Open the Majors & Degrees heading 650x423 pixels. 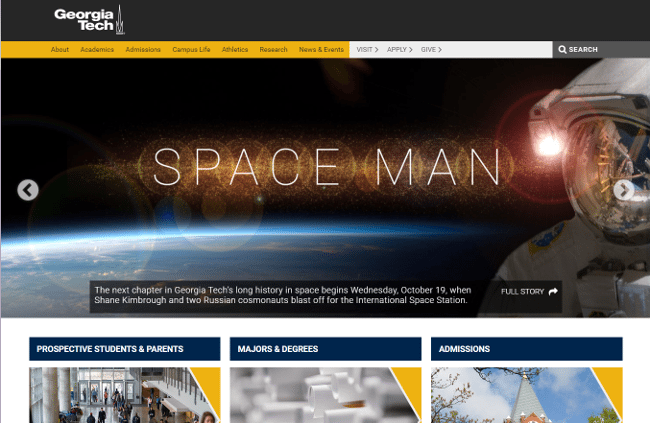325,349
